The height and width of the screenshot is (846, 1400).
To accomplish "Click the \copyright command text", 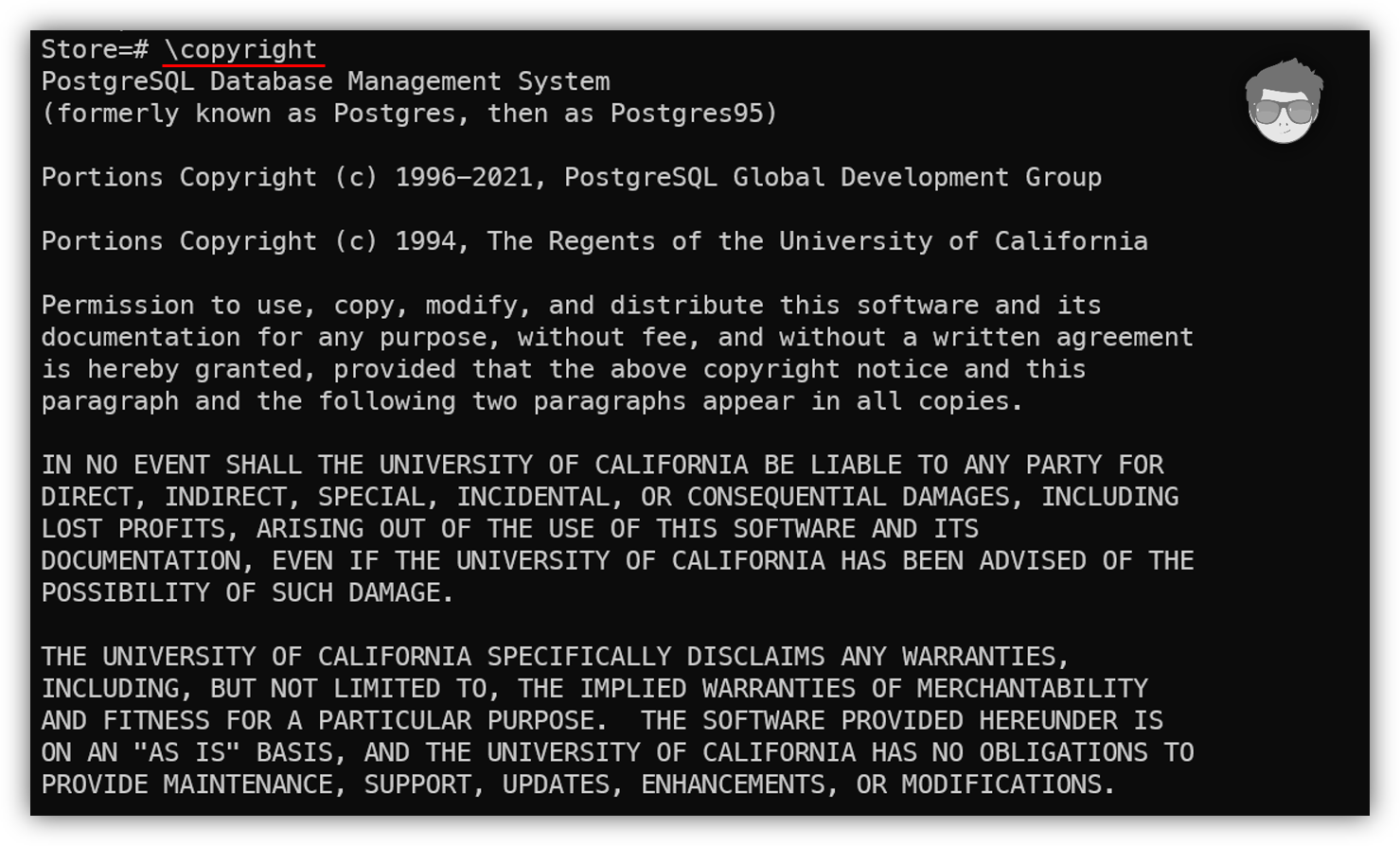I will pos(241,50).
